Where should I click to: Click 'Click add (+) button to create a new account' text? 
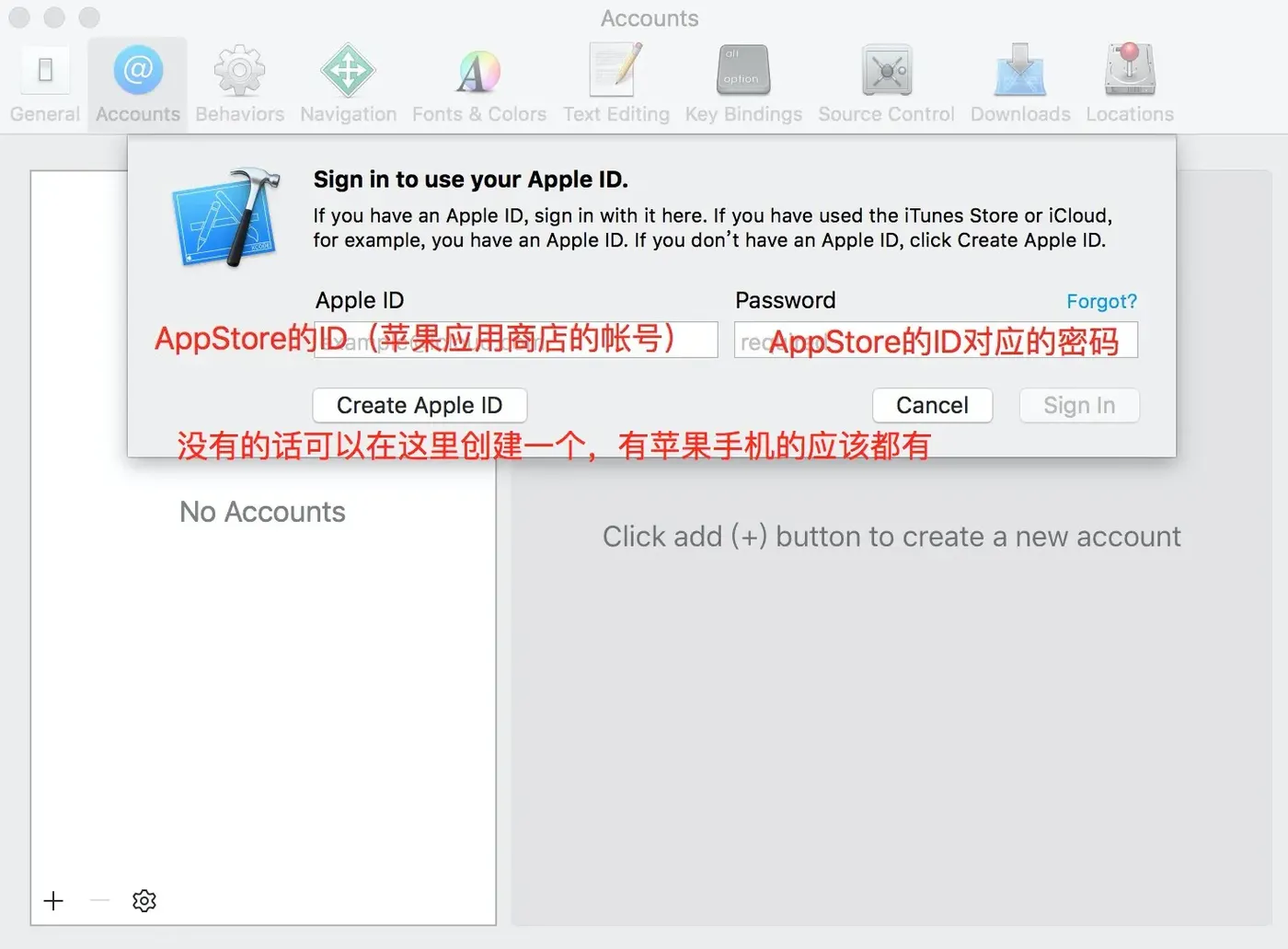coord(891,537)
